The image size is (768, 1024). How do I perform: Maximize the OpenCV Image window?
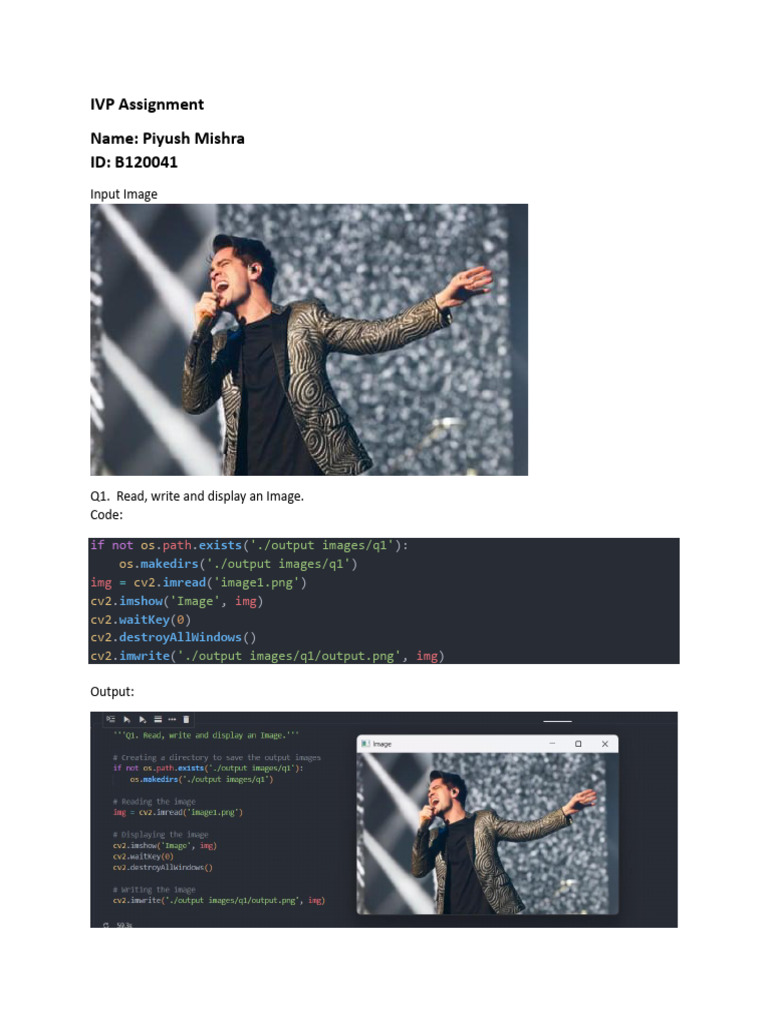578,743
